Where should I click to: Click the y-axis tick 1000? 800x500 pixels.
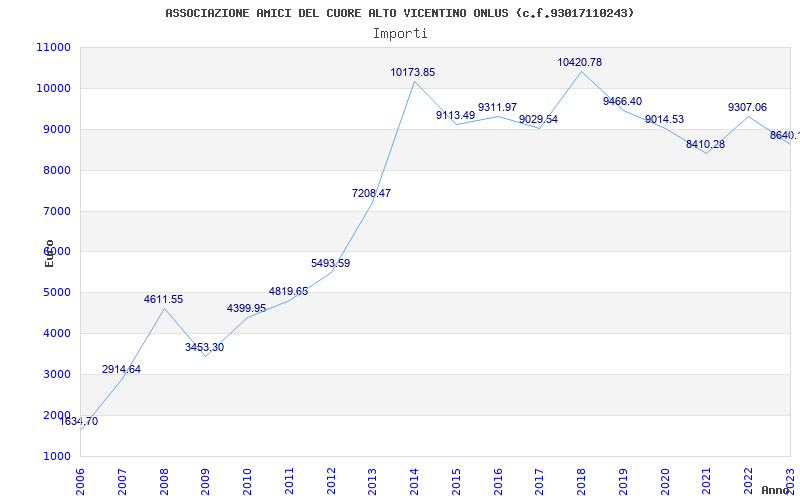56,456
